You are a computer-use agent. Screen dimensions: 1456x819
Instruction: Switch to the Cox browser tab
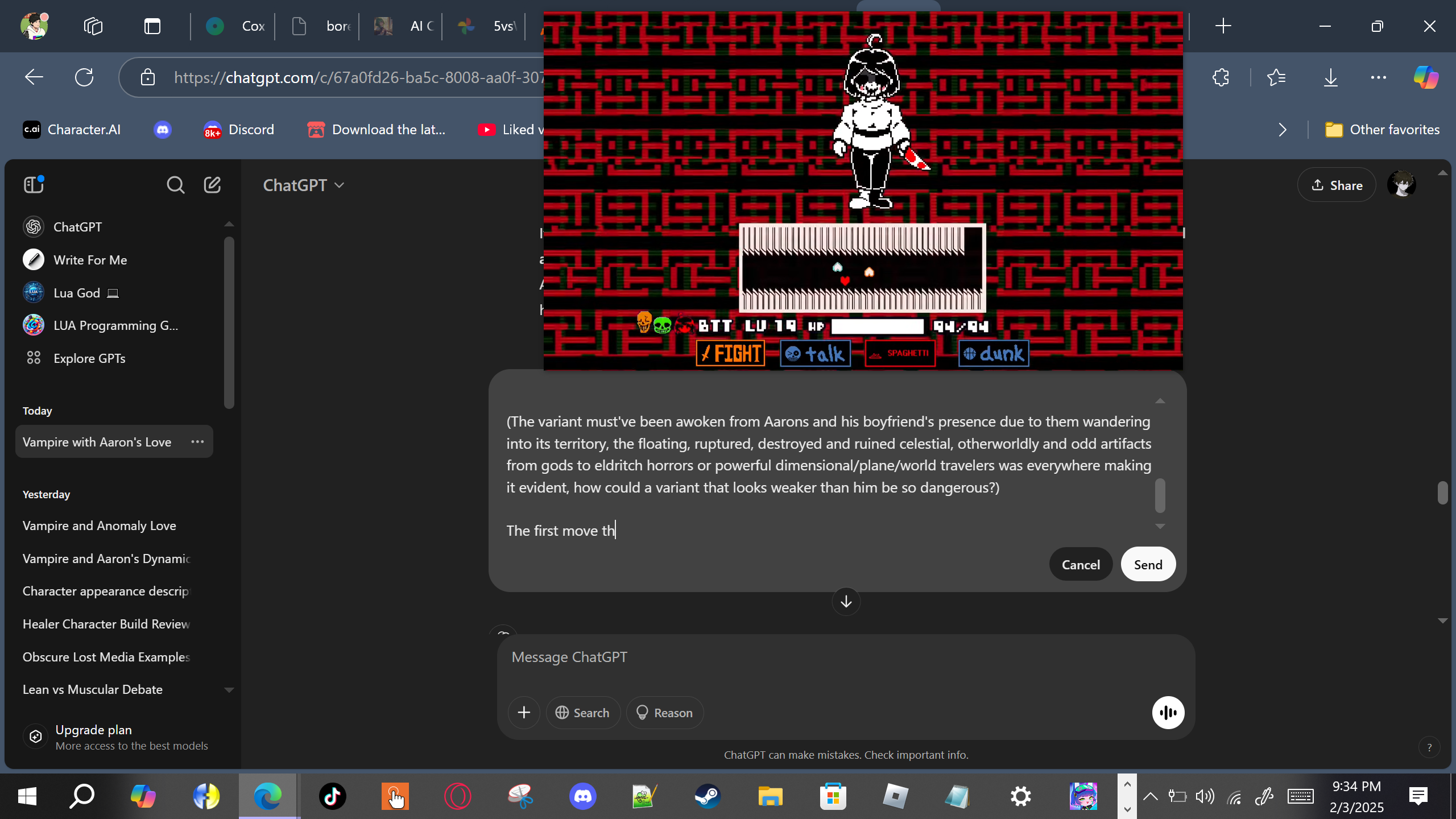click(234, 26)
